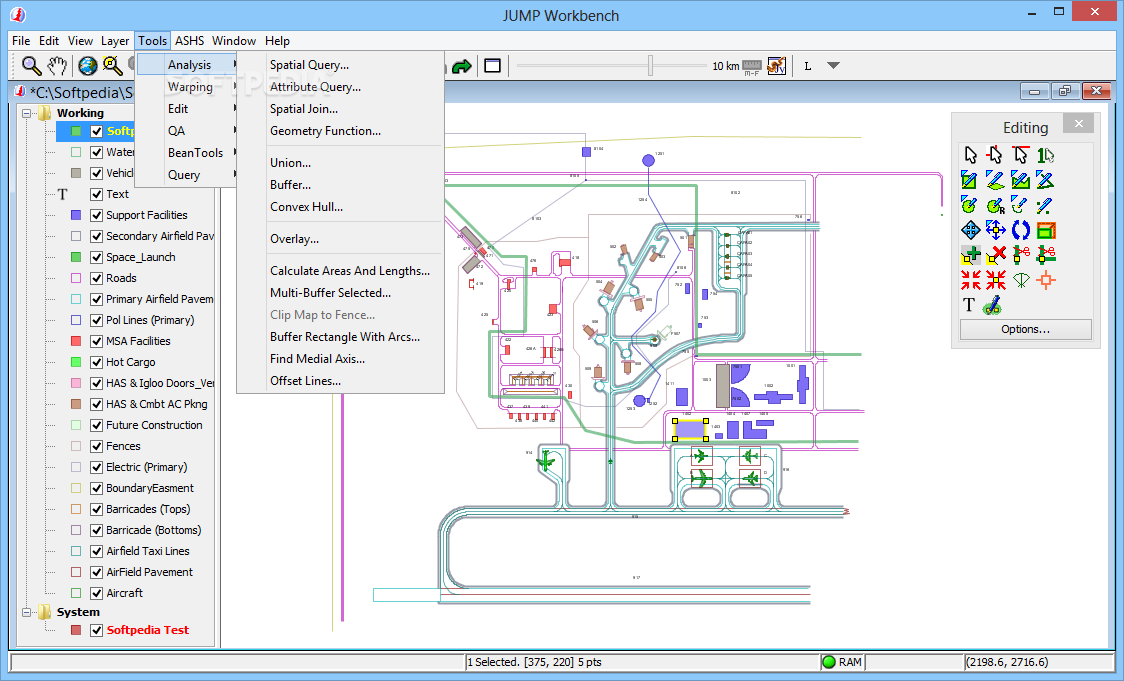Uncheck the Text layer checkbox

point(96,194)
